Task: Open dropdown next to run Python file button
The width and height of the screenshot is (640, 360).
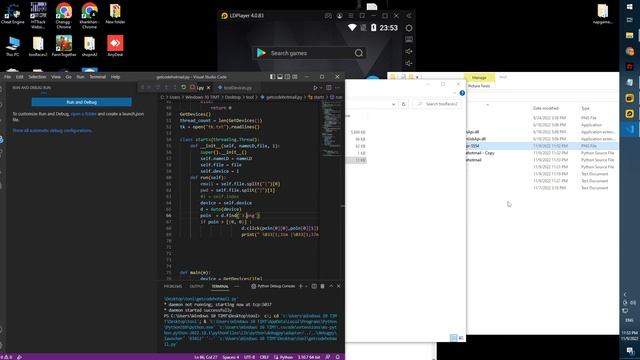Action: click(x=321, y=87)
